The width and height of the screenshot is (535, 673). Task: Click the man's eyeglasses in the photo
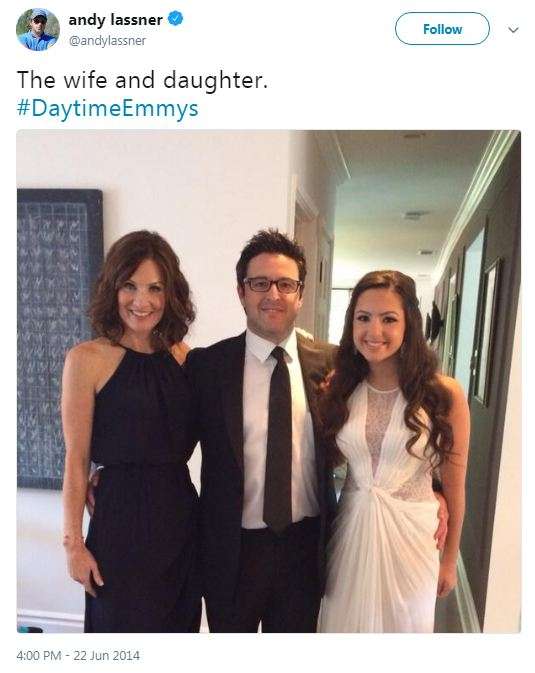coord(272,285)
